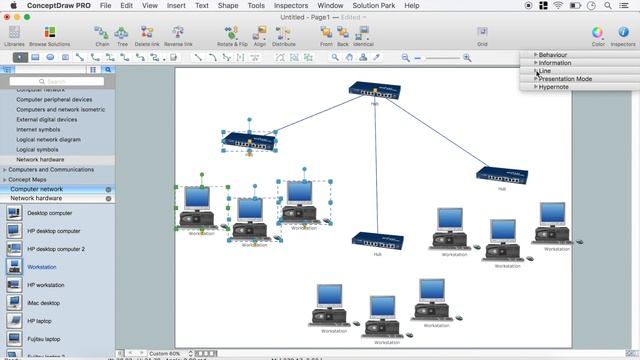Select Desktop computer library shape
This screenshot has width=640, height=360.
pos(39,213)
